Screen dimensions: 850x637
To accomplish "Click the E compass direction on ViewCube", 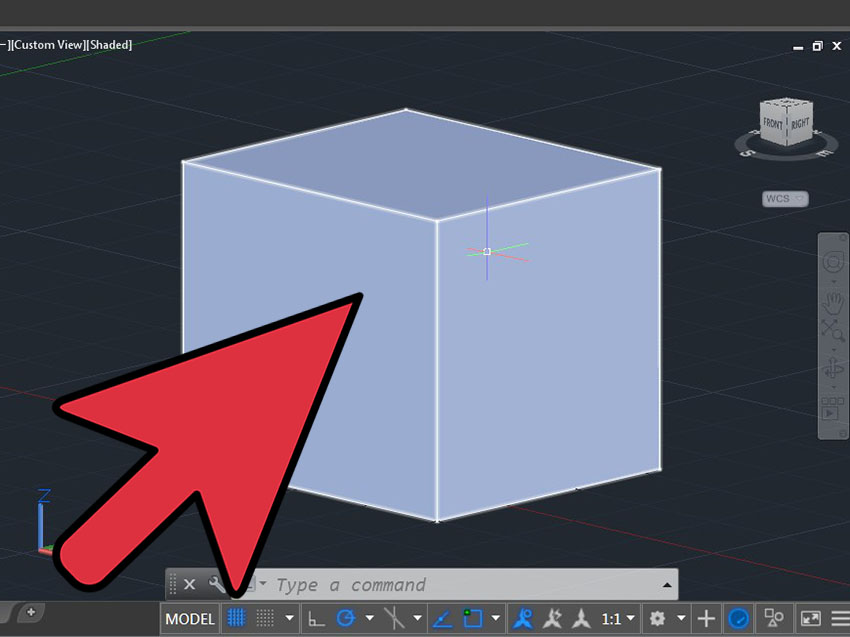I will [x=825, y=153].
